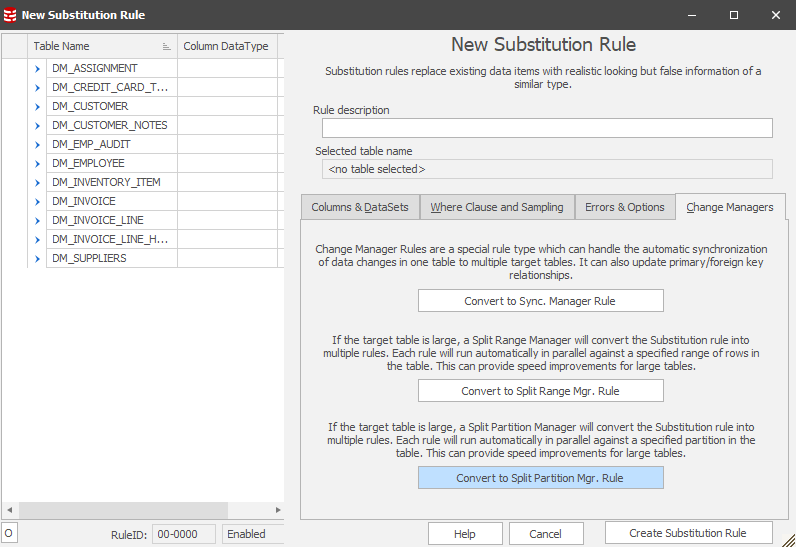Open the Where Clause and Sampling tab

497,207
